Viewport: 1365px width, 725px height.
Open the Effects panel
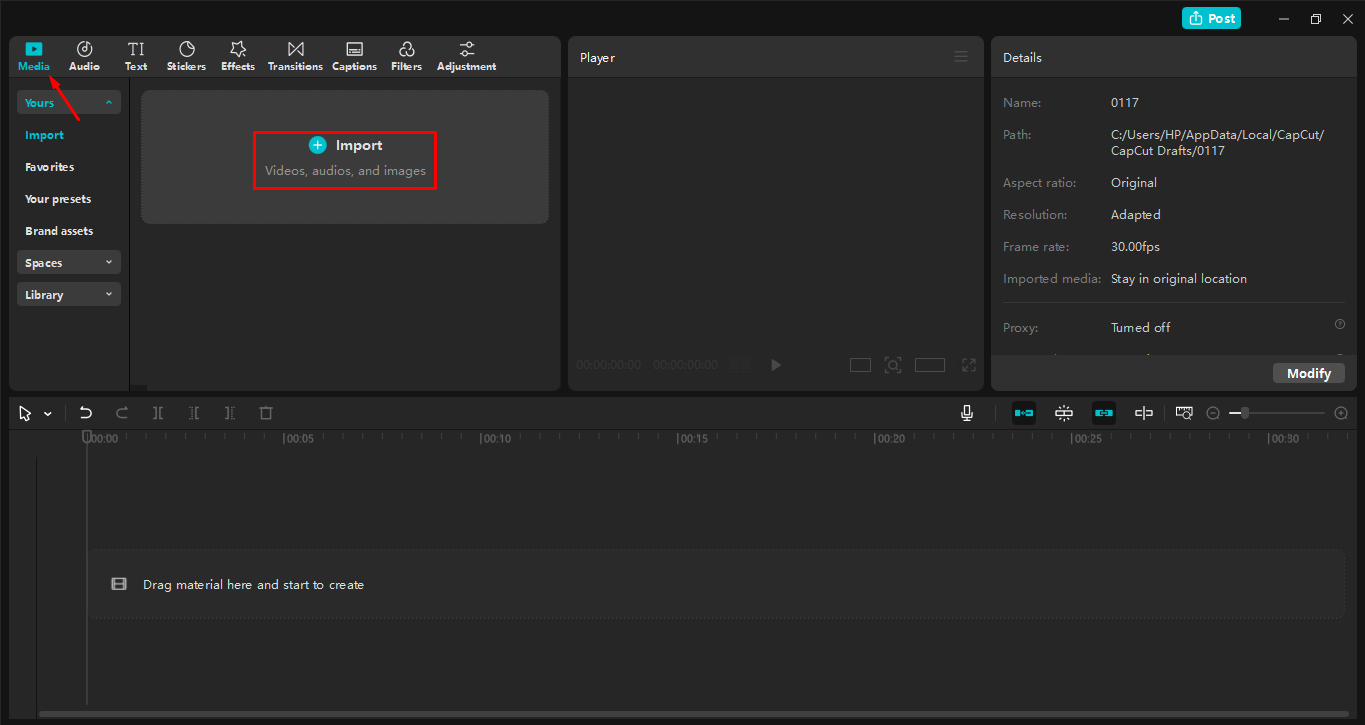[x=237, y=55]
